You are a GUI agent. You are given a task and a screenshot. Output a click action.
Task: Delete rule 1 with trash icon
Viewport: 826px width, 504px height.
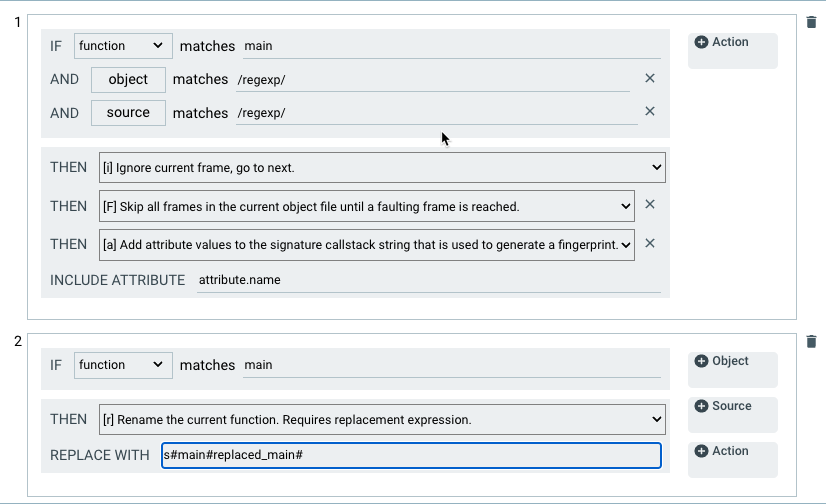tap(811, 22)
